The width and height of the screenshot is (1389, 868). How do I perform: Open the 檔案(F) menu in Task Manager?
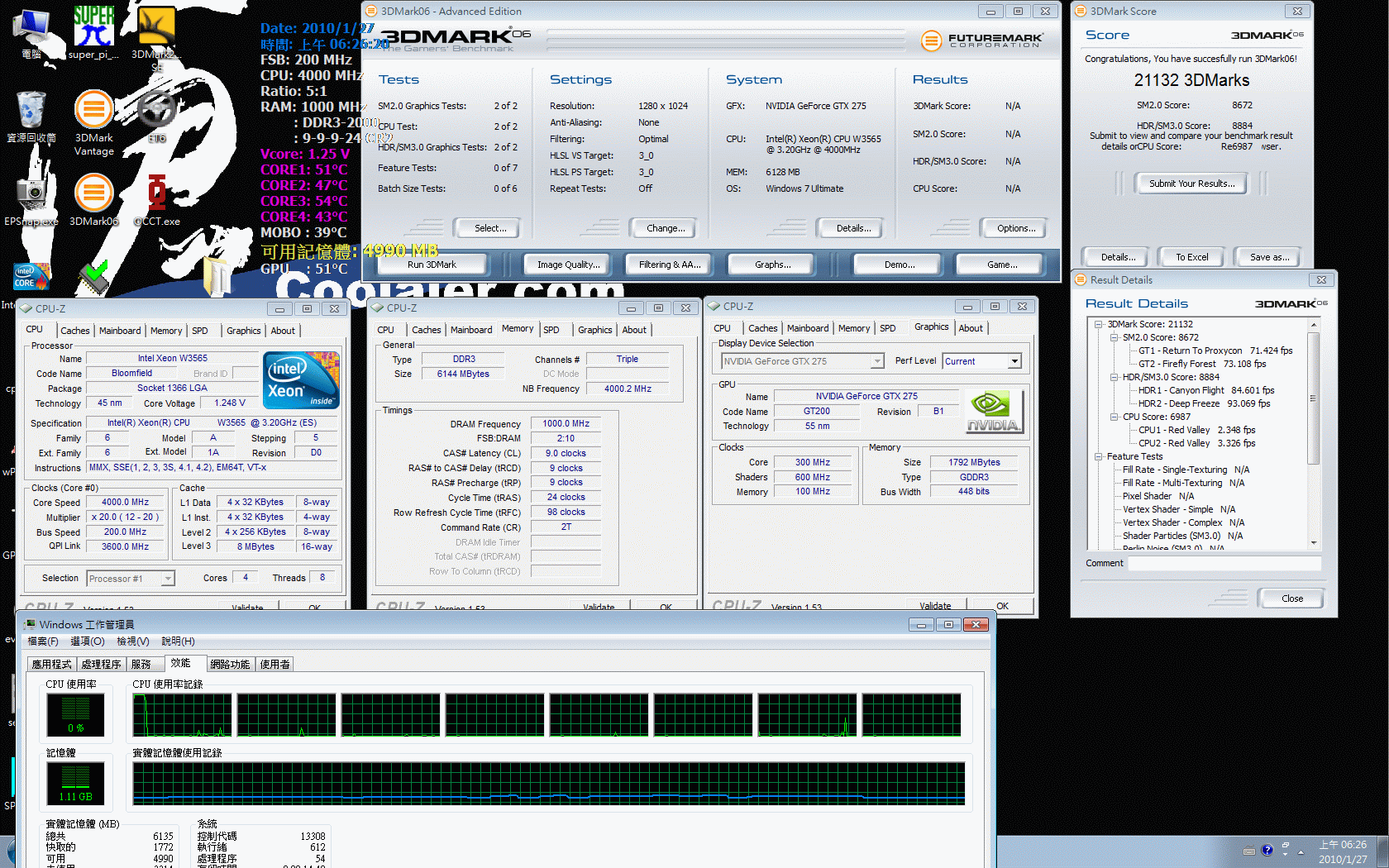pyautogui.click(x=43, y=641)
